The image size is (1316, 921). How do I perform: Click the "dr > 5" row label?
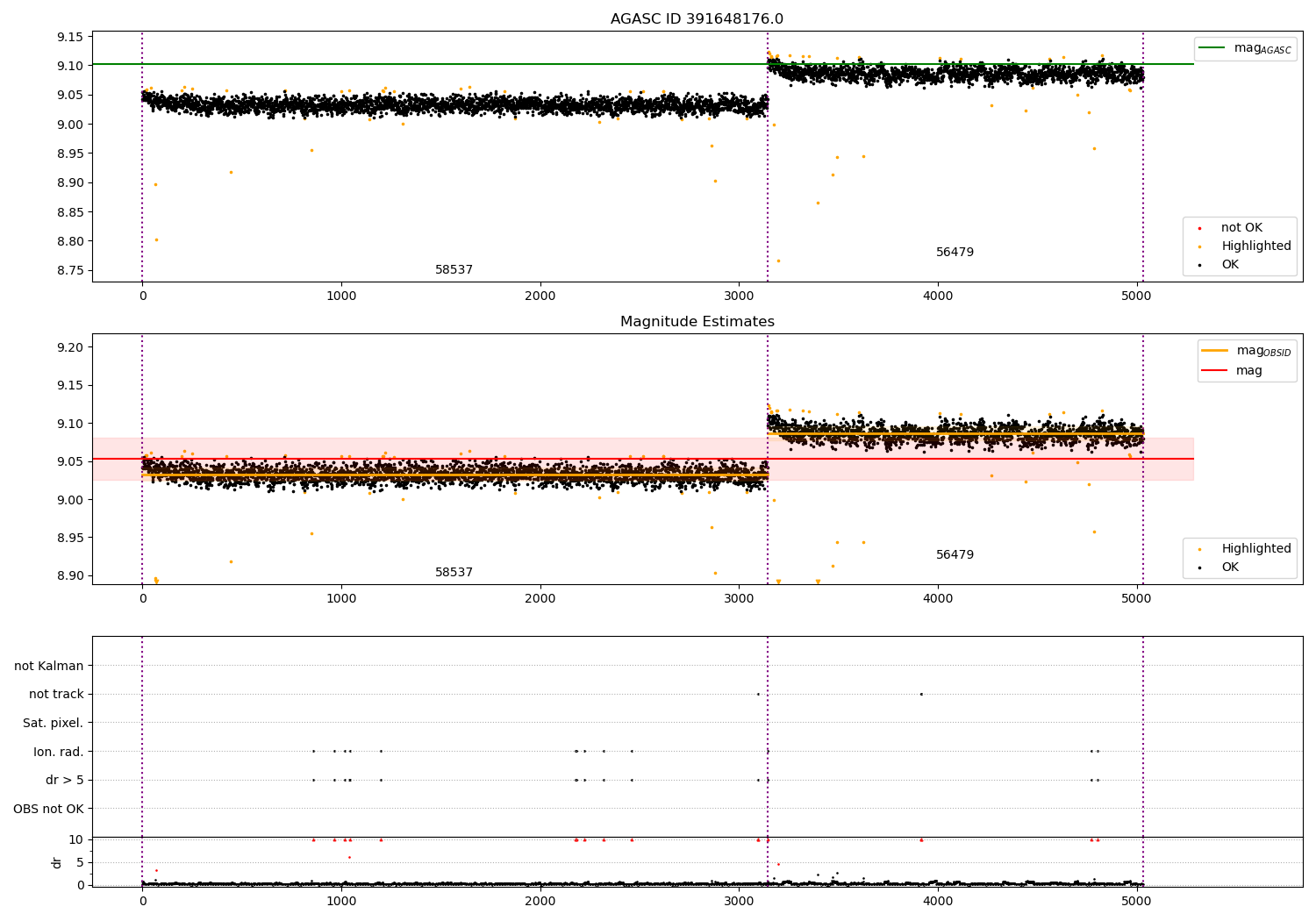[65, 781]
